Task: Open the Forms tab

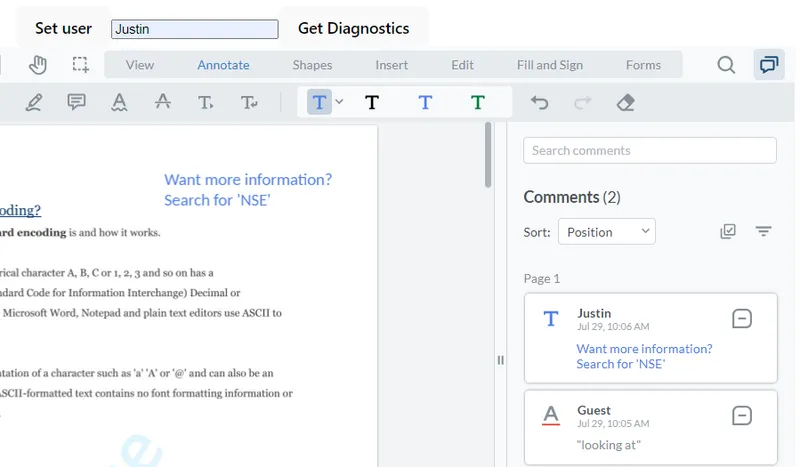Action: tap(643, 65)
